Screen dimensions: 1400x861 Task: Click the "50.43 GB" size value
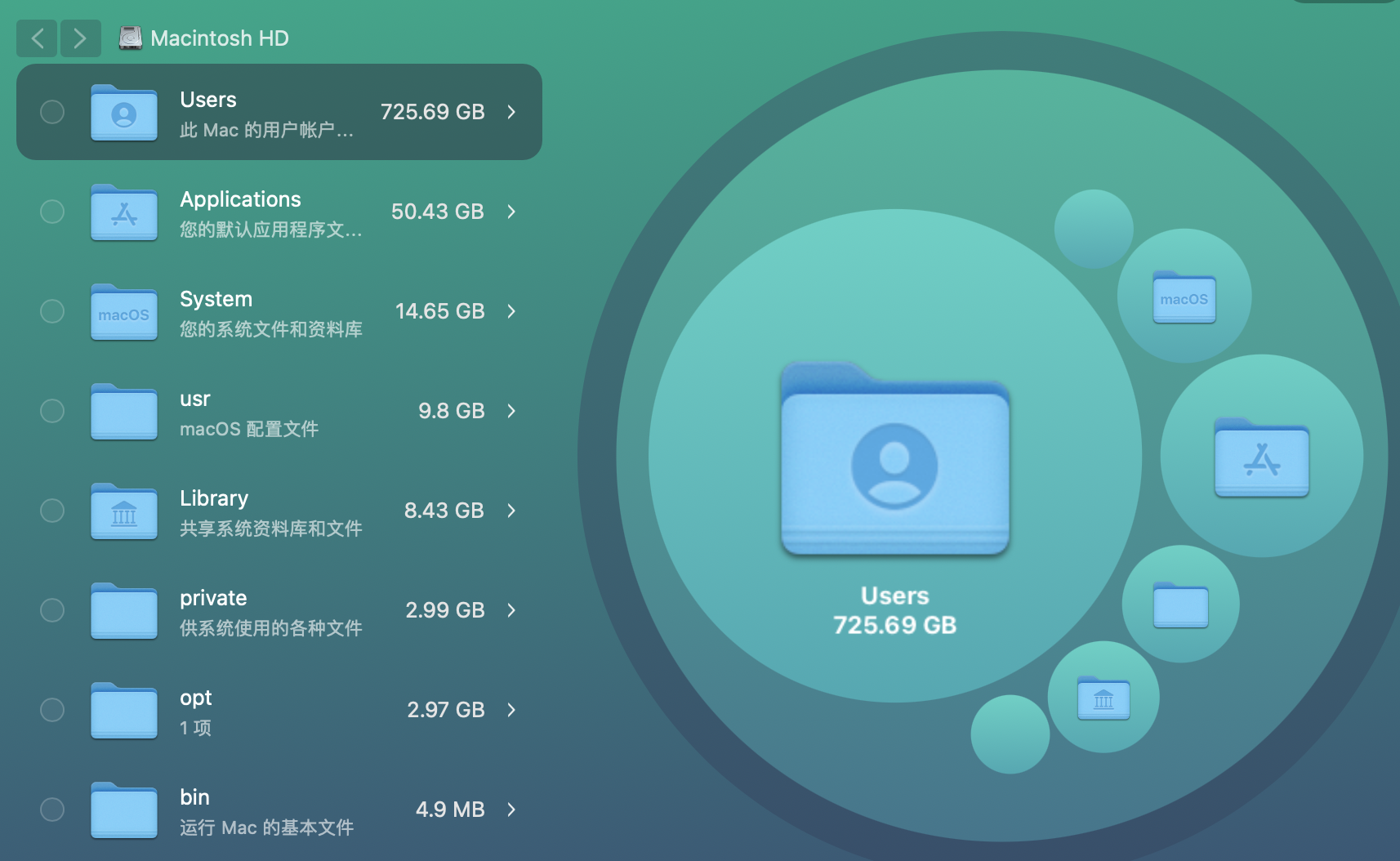click(438, 212)
